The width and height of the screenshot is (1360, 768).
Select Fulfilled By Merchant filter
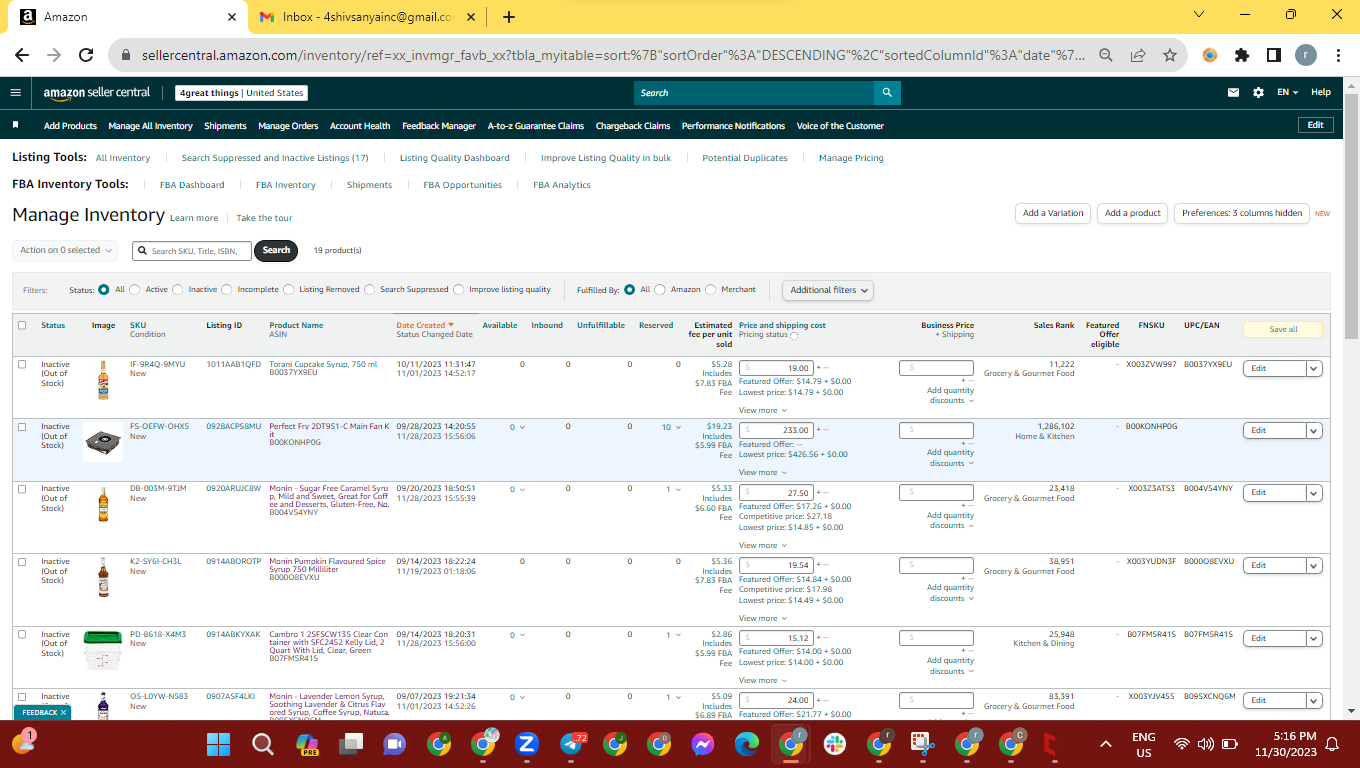[711, 290]
